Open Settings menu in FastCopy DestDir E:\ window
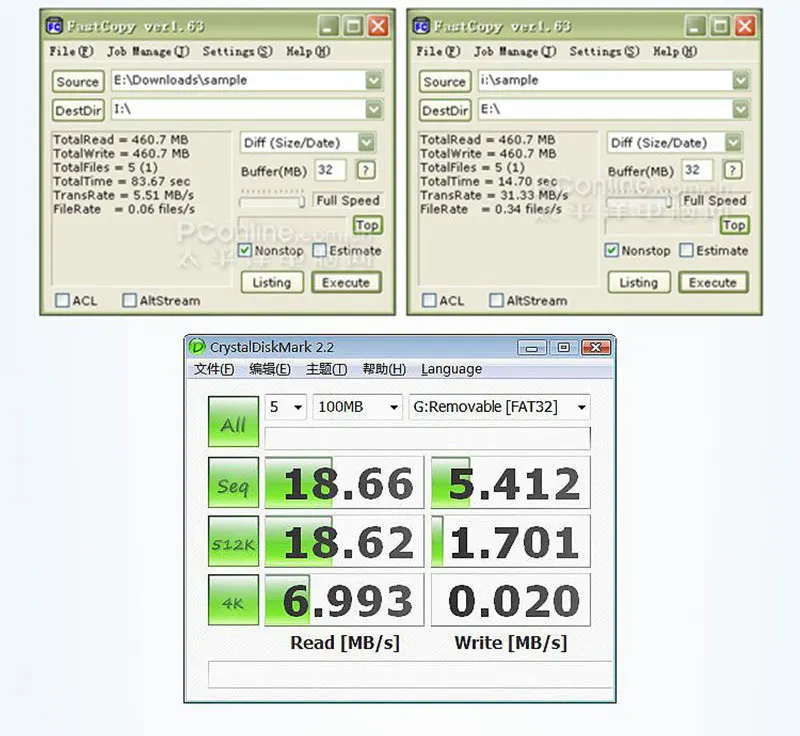The width and height of the screenshot is (800, 736). tap(604, 51)
